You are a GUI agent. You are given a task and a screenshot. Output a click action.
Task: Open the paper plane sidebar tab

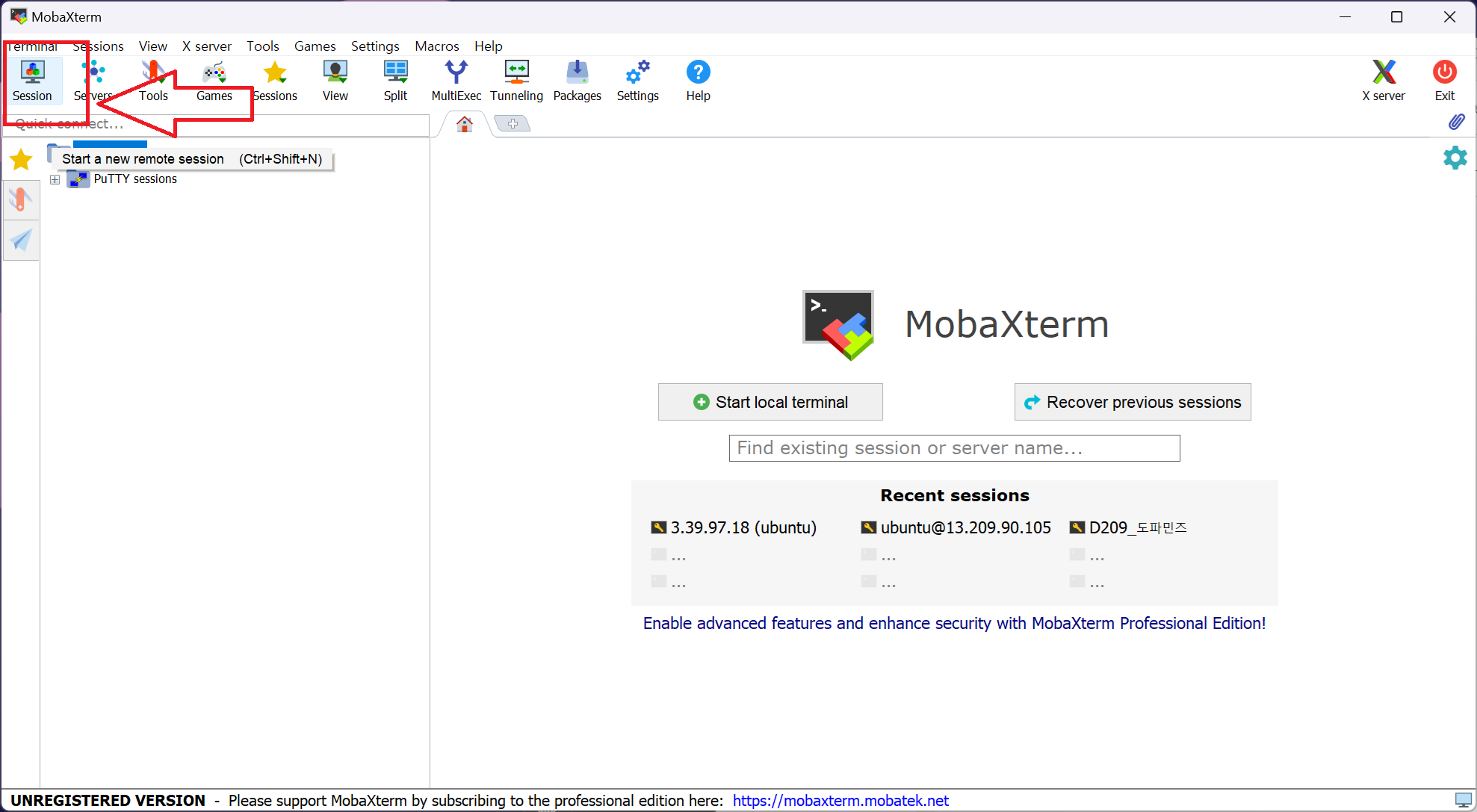click(x=21, y=240)
